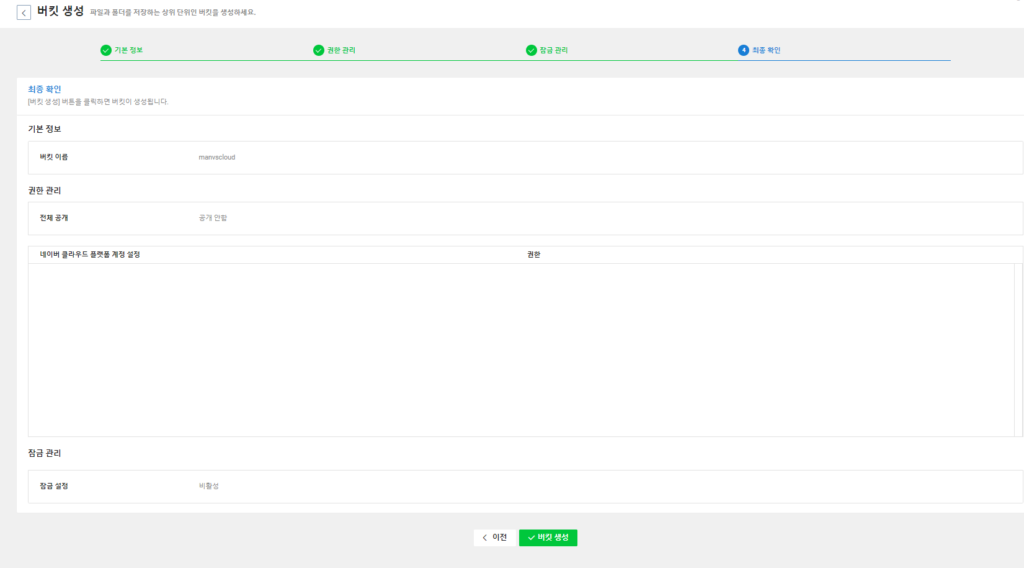Click the 버킷 생성 page title text
Screen dimensions: 1024x568
click(60, 11)
